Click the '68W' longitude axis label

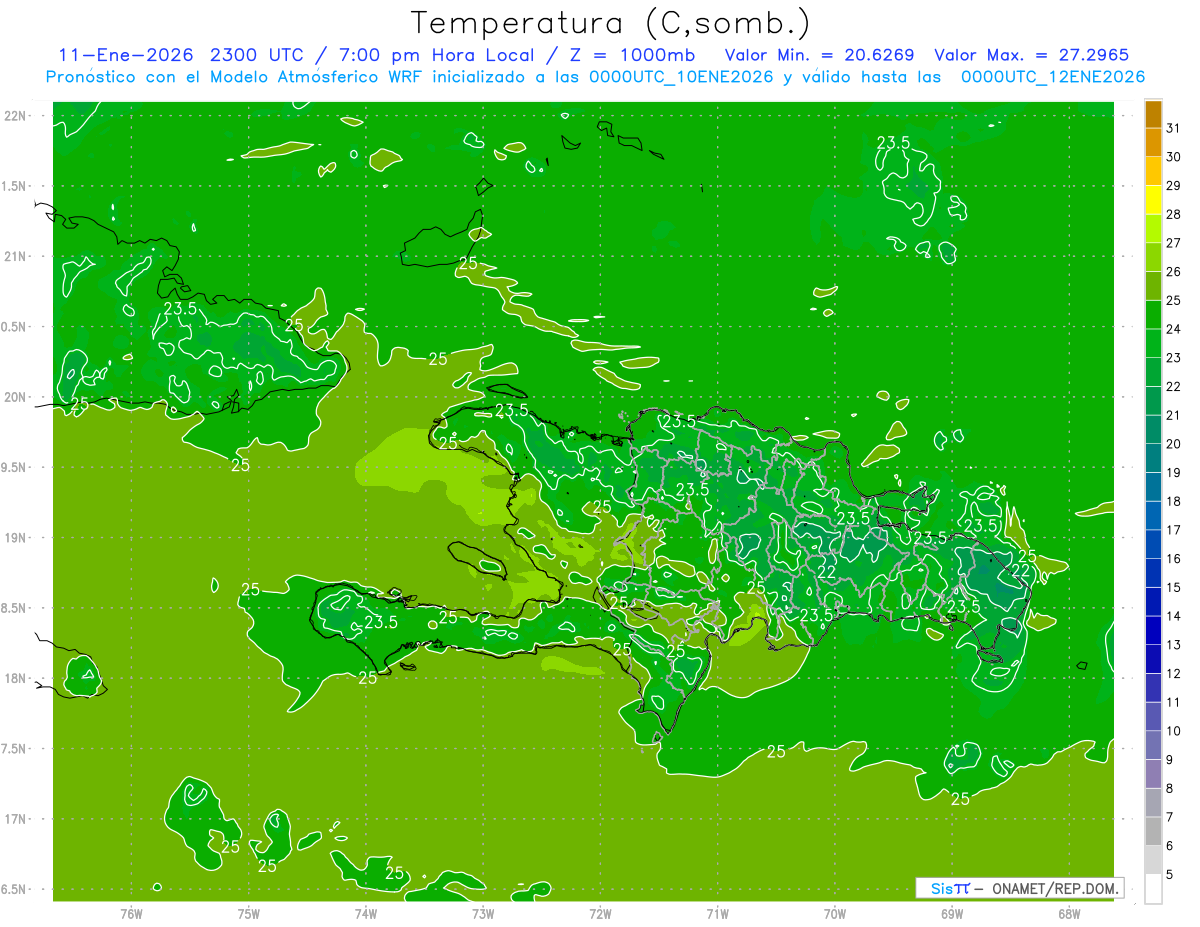[x=1069, y=914]
